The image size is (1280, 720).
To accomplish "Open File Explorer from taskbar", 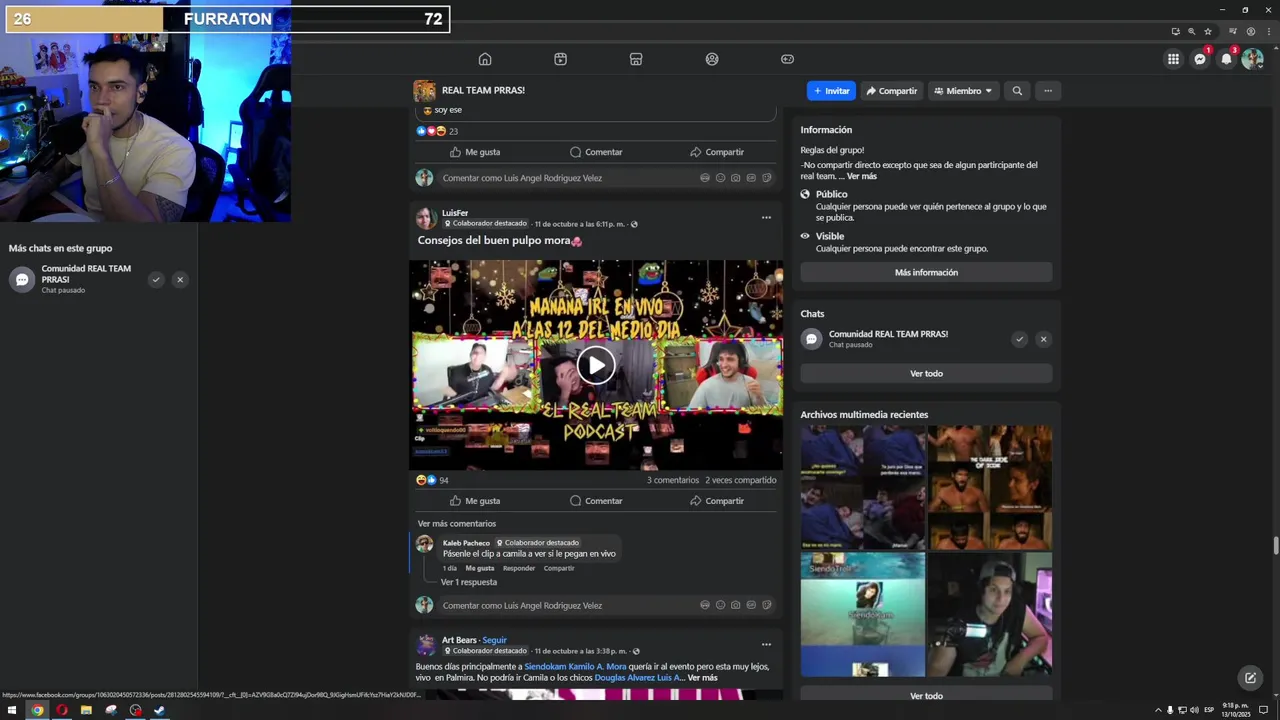I will (86, 710).
